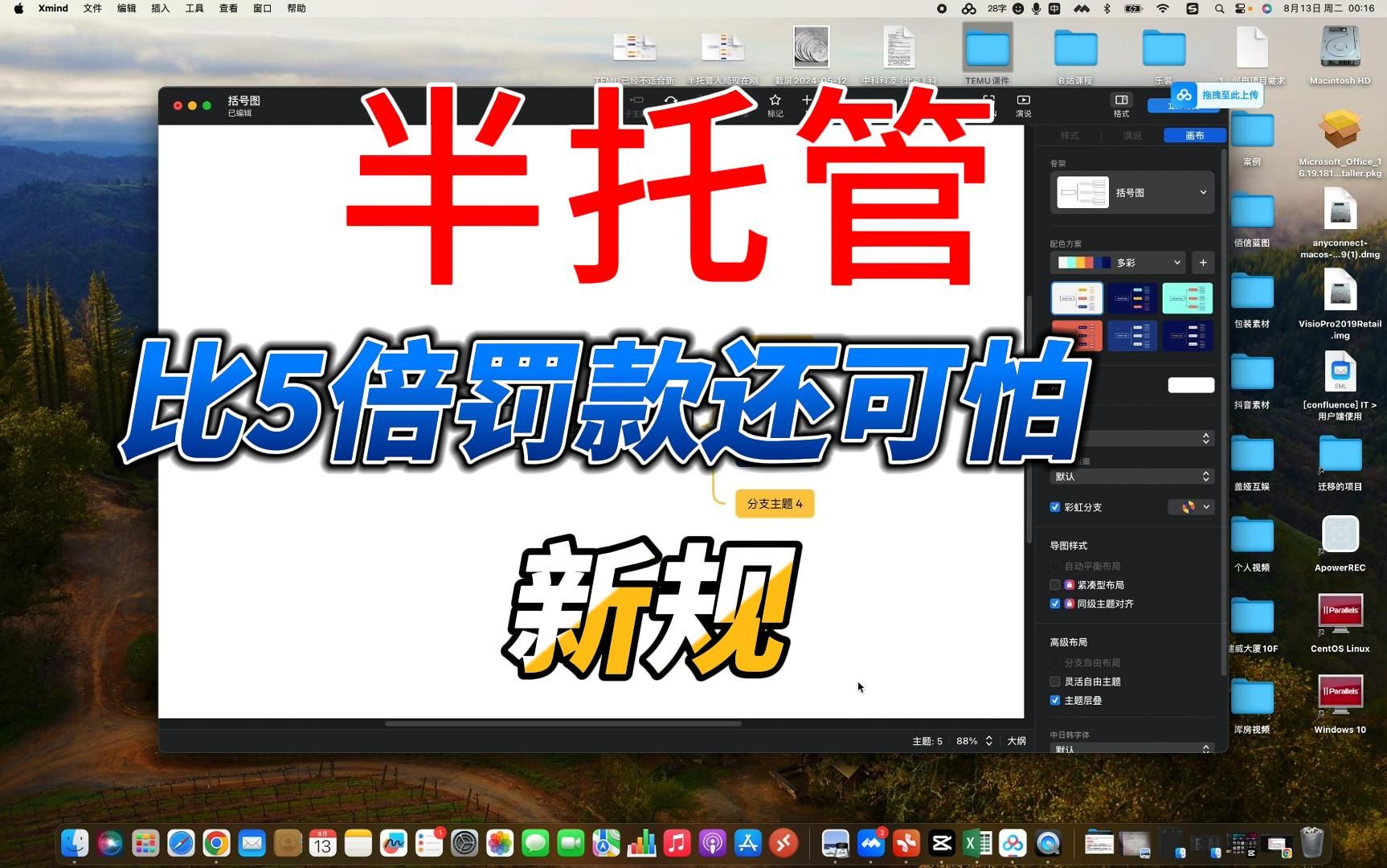Open the 查看 menu
Screen dimensions: 1387x868
pos(228,8)
